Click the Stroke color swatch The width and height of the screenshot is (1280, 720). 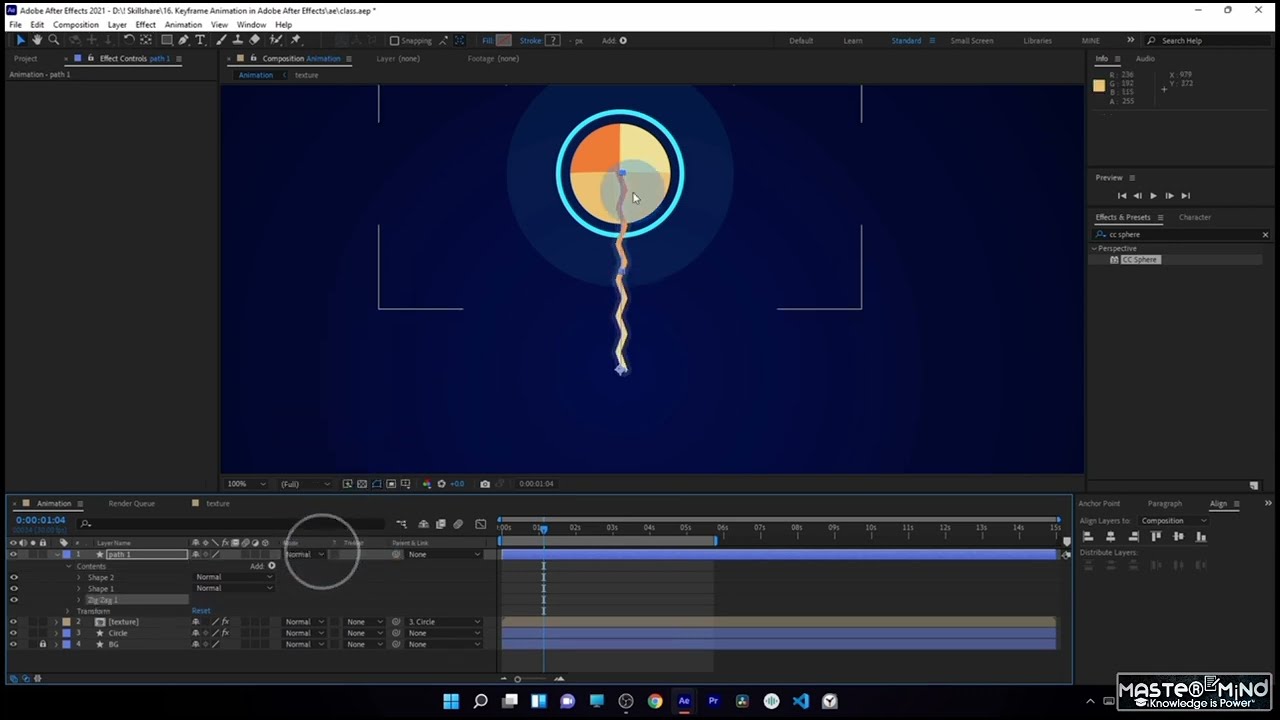pyautogui.click(x=552, y=41)
